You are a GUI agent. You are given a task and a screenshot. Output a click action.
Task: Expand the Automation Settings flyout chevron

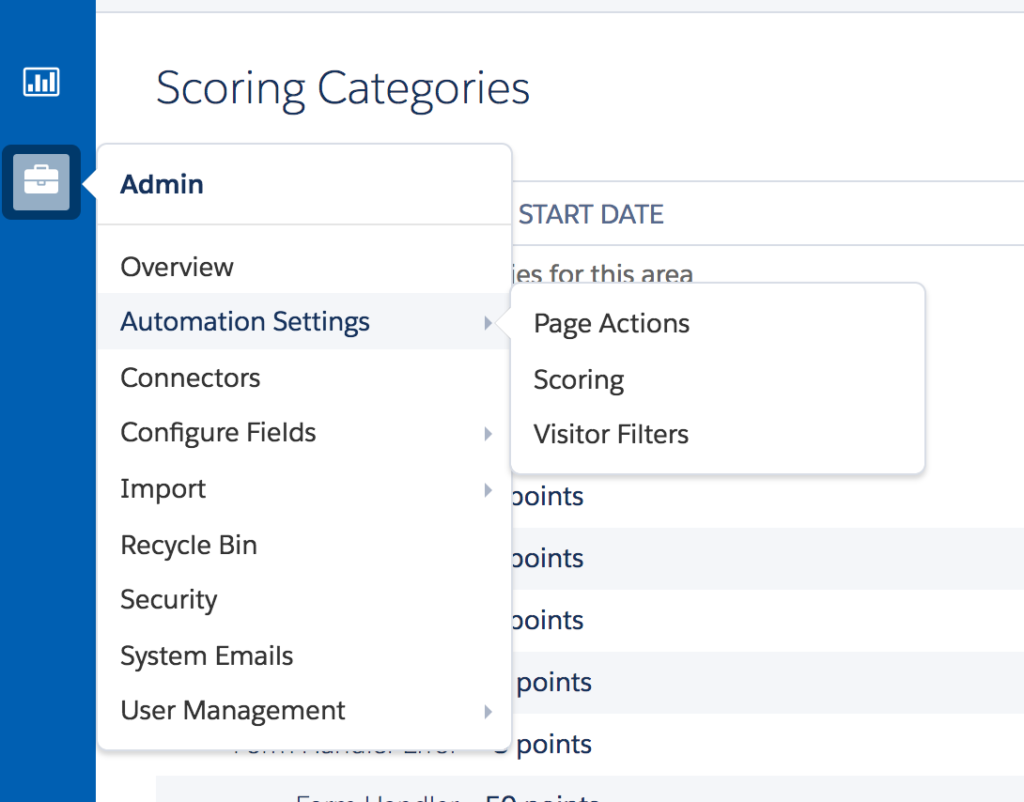(x=489, y=323)
